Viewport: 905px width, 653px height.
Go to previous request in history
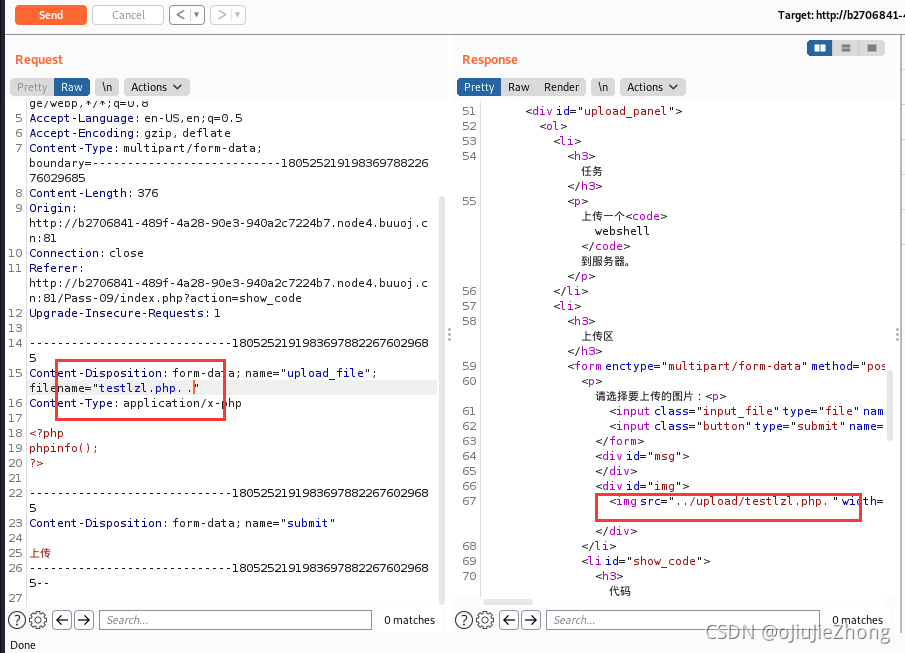pyautogui.click(x=181, y=15)
